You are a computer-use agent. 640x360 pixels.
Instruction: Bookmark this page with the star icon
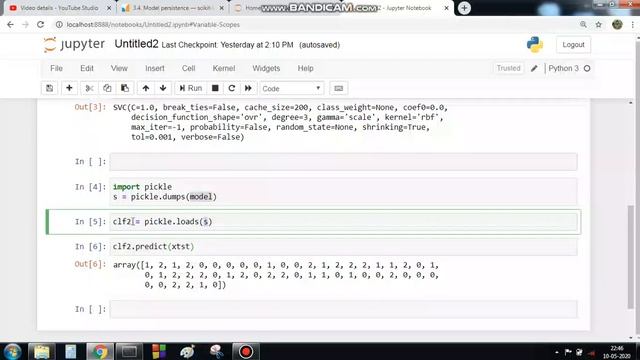(598, 24)
